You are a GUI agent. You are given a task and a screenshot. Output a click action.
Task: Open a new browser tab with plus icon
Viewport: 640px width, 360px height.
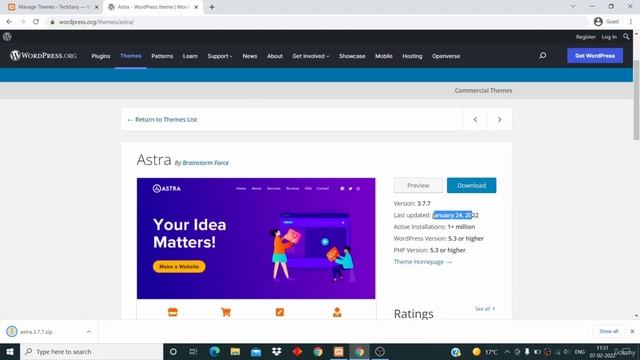click(x=212, y=7)
